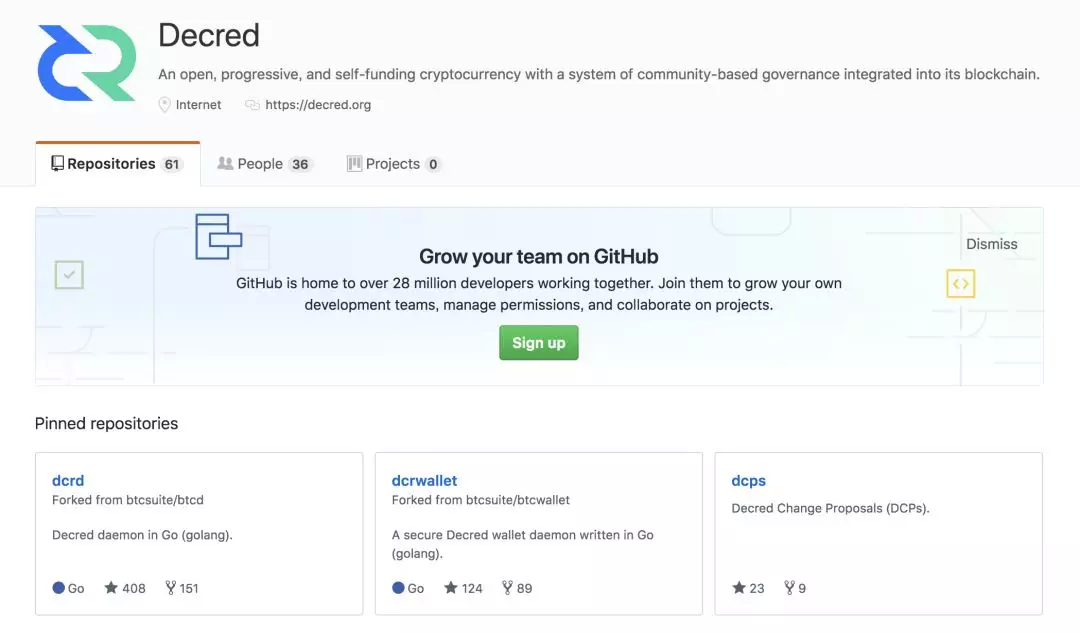Click the blue windows illustration icon in banner
This screenshot has height=633, width=1080.
point(218,236)
